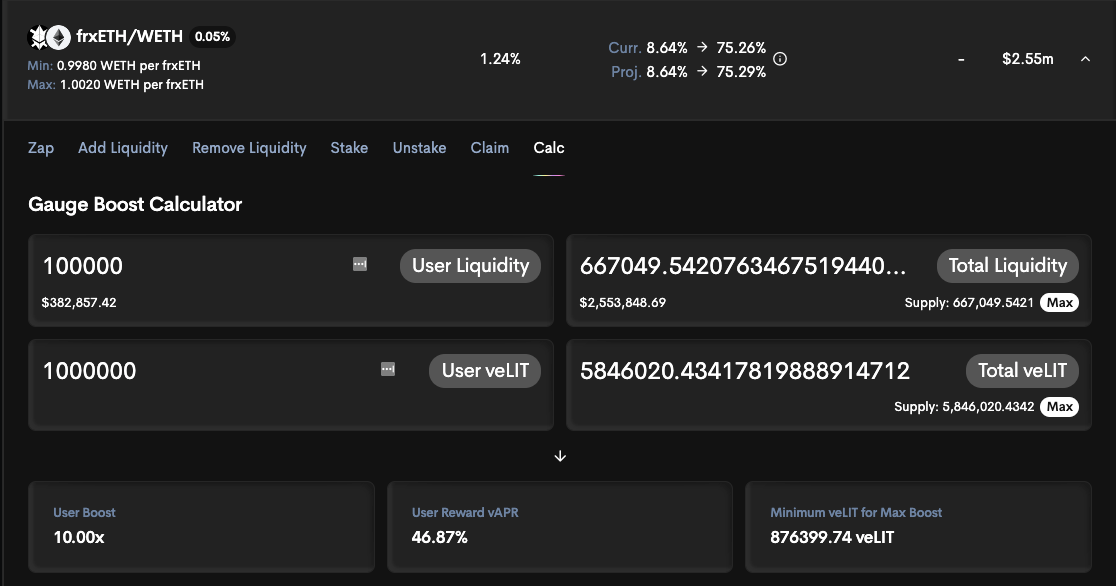Open the Remove Liquidity tab
Viewport: 1116px width, 586px height.
(x=249, y=148)
